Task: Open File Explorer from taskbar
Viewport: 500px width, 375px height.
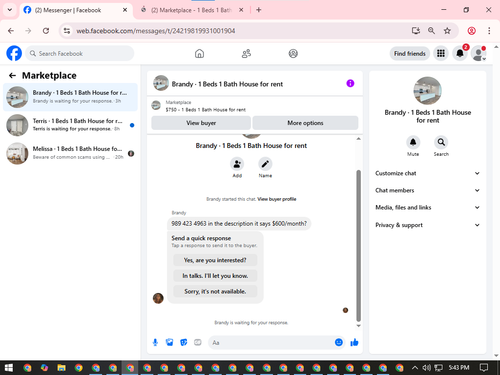Action: pyautogui.click(x=61, y=368)
